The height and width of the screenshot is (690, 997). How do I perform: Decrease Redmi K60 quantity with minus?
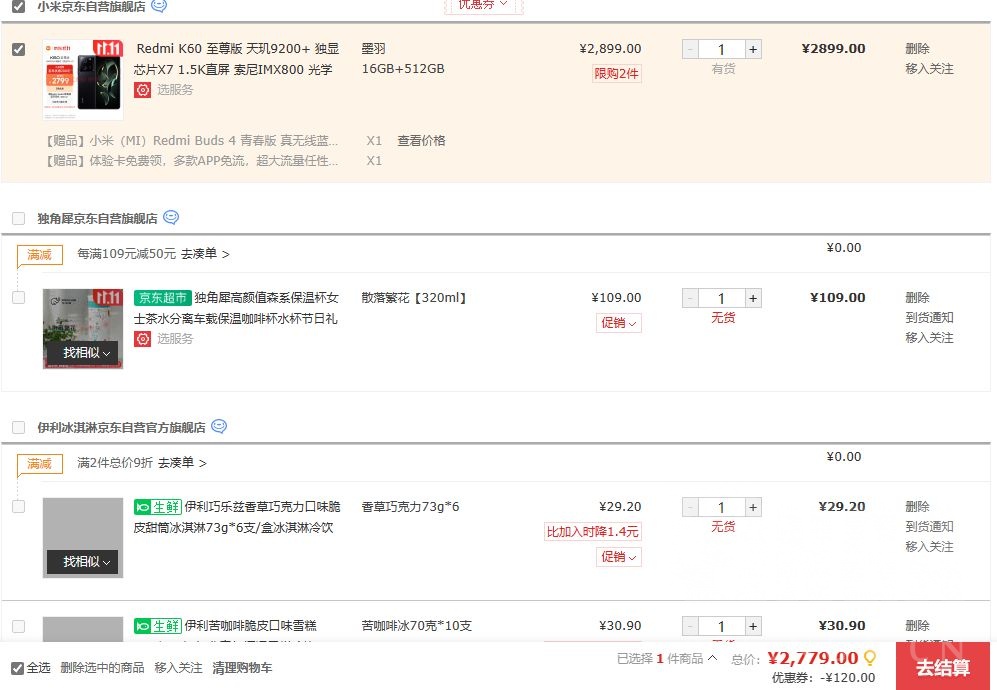click(690, 49)
